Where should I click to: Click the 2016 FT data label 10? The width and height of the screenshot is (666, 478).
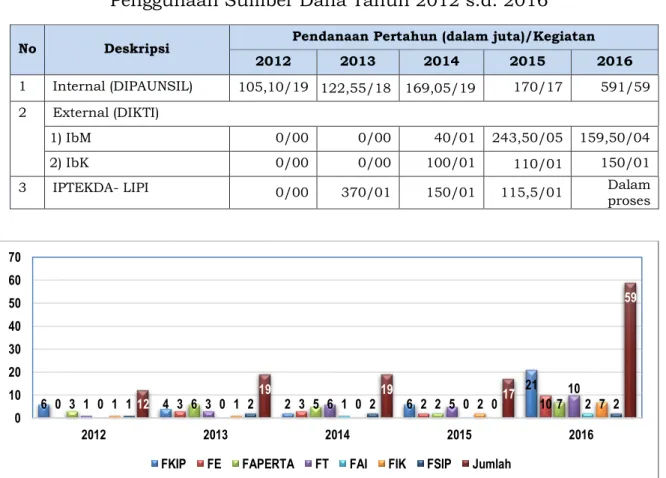(x=574, y=388)
